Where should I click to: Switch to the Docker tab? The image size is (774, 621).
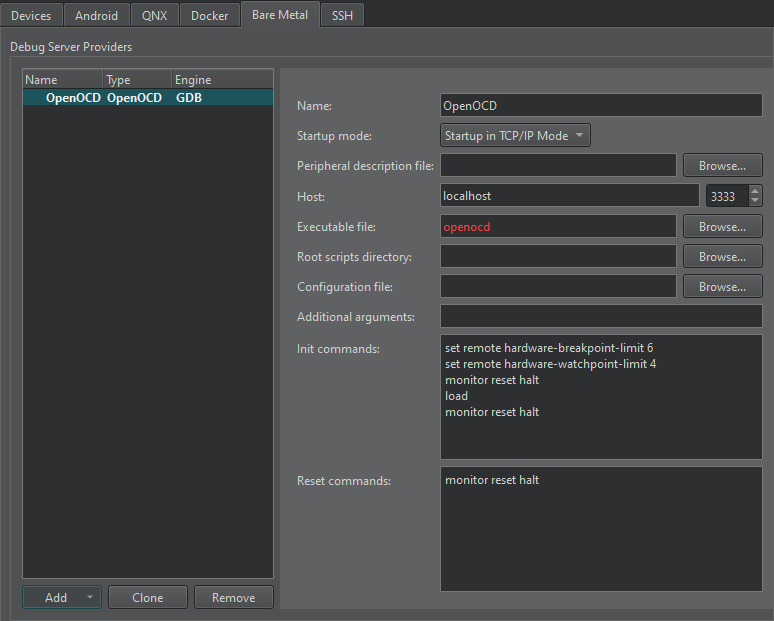210,15
